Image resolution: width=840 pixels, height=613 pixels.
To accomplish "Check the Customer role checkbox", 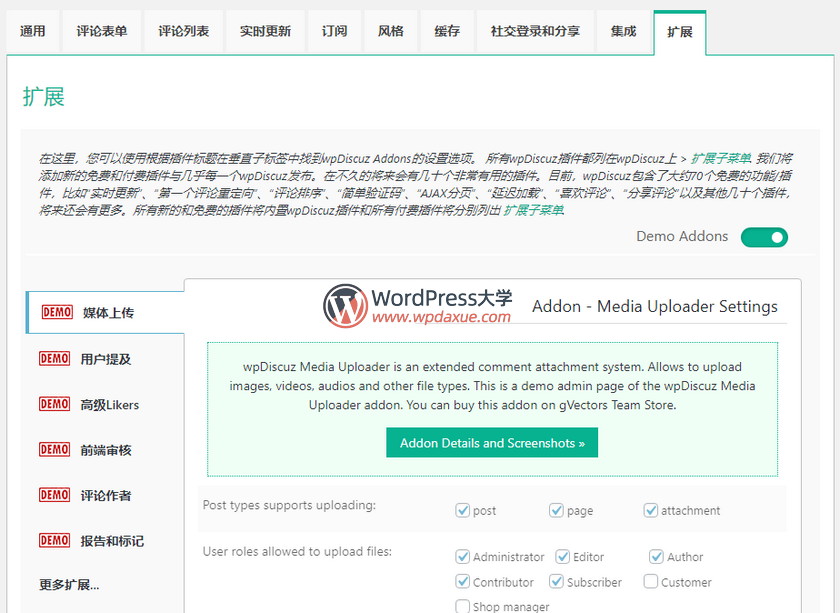I will click(x=650, y=581).
